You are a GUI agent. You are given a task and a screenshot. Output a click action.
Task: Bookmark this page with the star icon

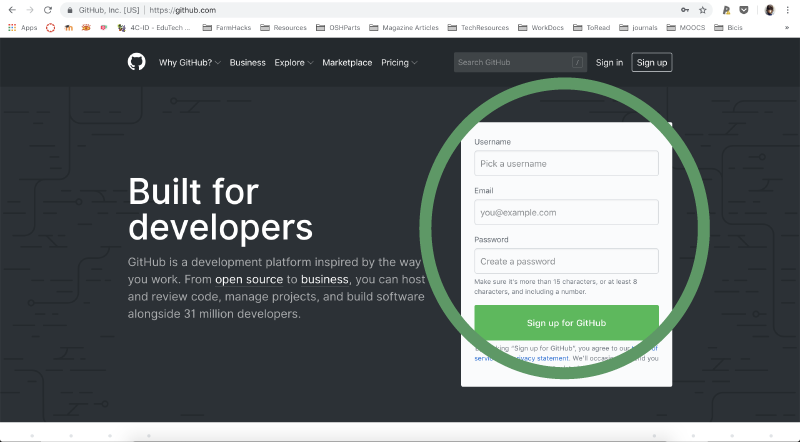(x=703, y=10)
